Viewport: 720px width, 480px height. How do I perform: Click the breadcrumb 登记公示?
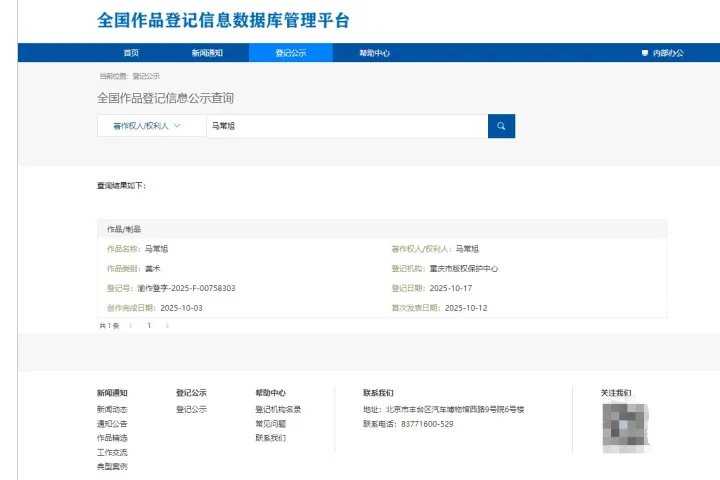pos(146,76)
